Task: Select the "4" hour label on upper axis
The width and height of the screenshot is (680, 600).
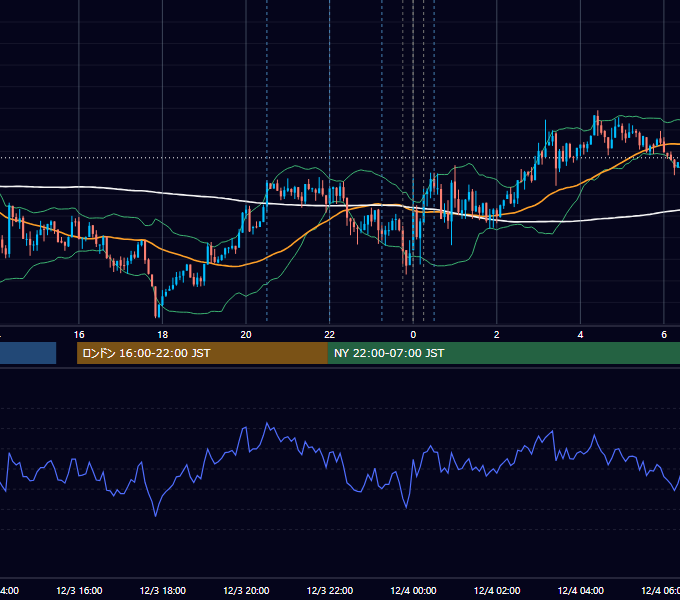Action: [x=580, y=335]
